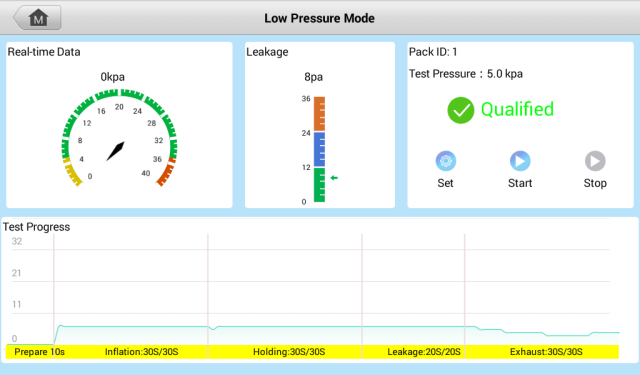Tap the Start play icon

click(520, 161)
